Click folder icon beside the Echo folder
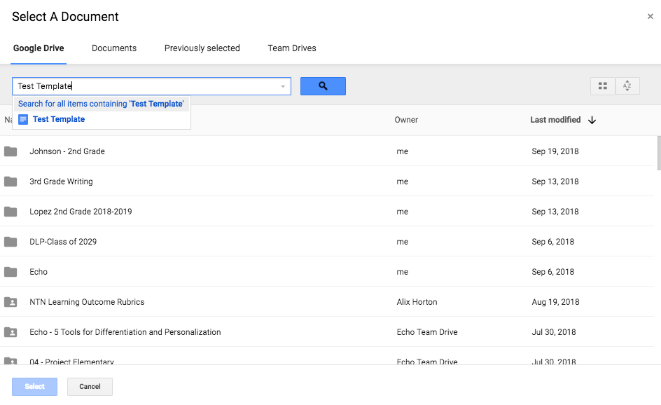This screenshot has width=661, height=405. (x=11, y=272)
